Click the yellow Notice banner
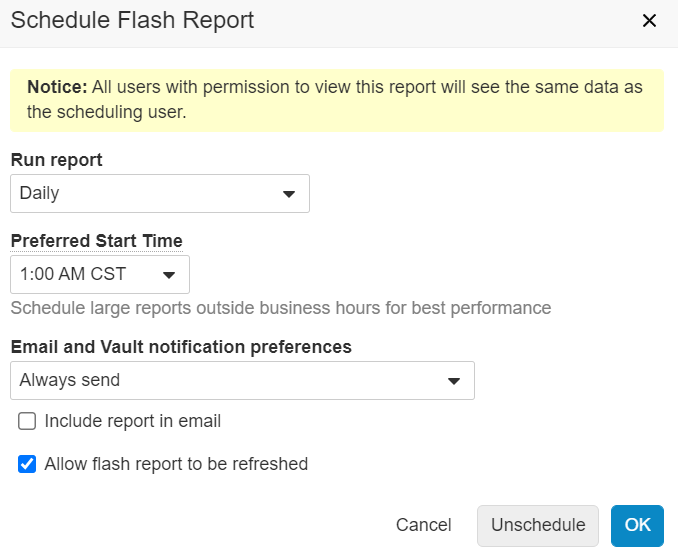Screen dimensions: 678x555 click(x=336, y=100)
